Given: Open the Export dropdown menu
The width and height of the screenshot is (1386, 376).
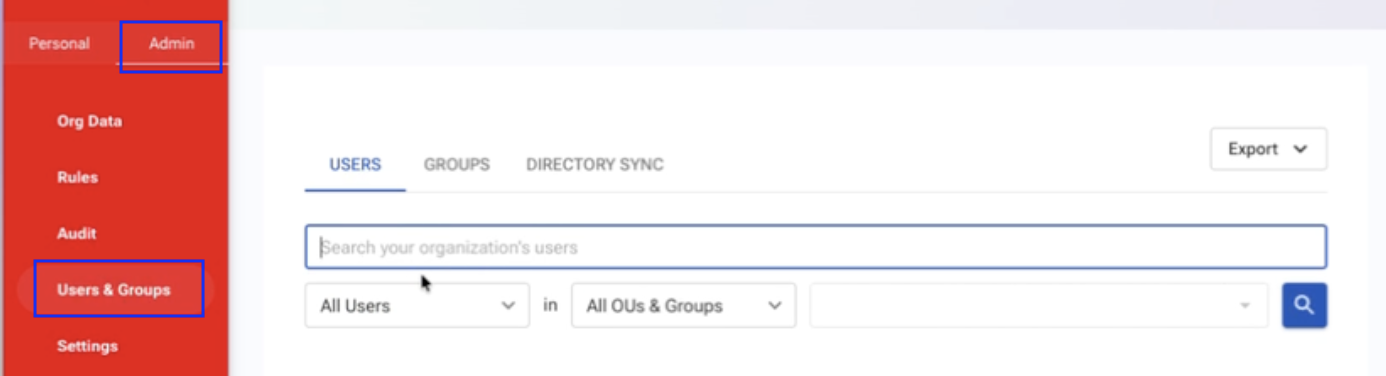Looking at the screenshot, I should [1268, 149].
